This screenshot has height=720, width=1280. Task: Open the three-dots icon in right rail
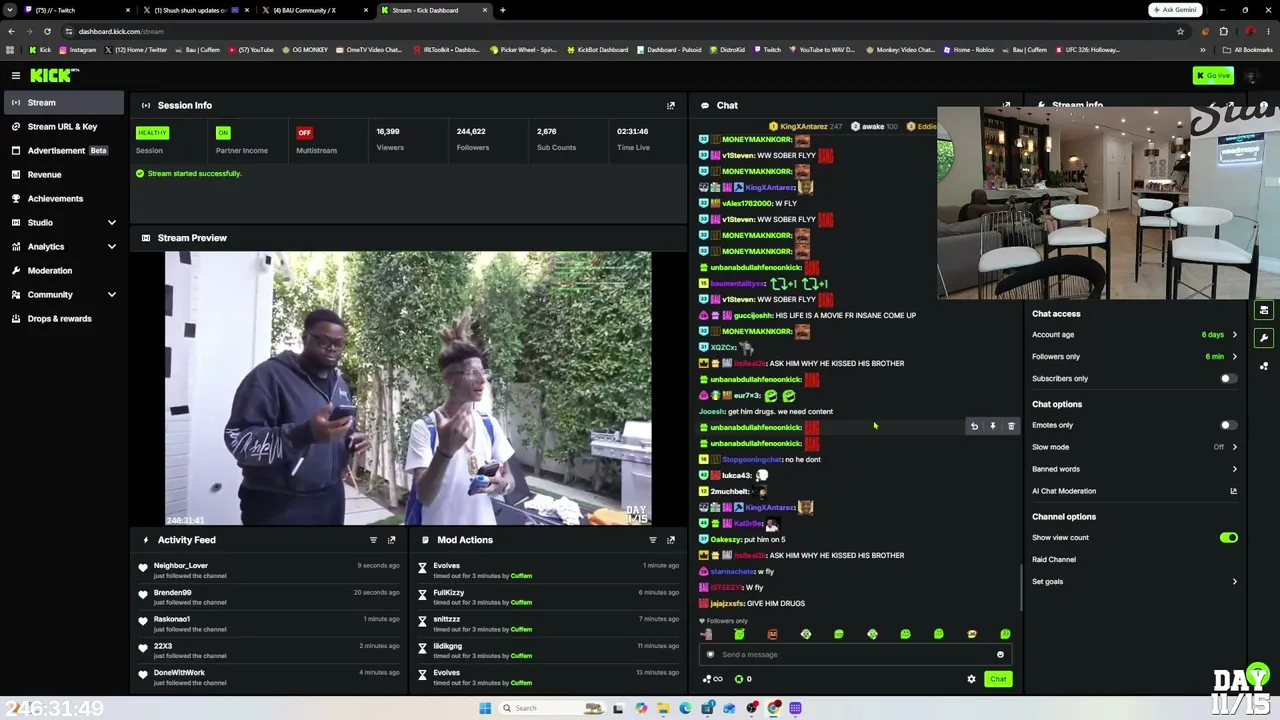[x=1264, y=366]
